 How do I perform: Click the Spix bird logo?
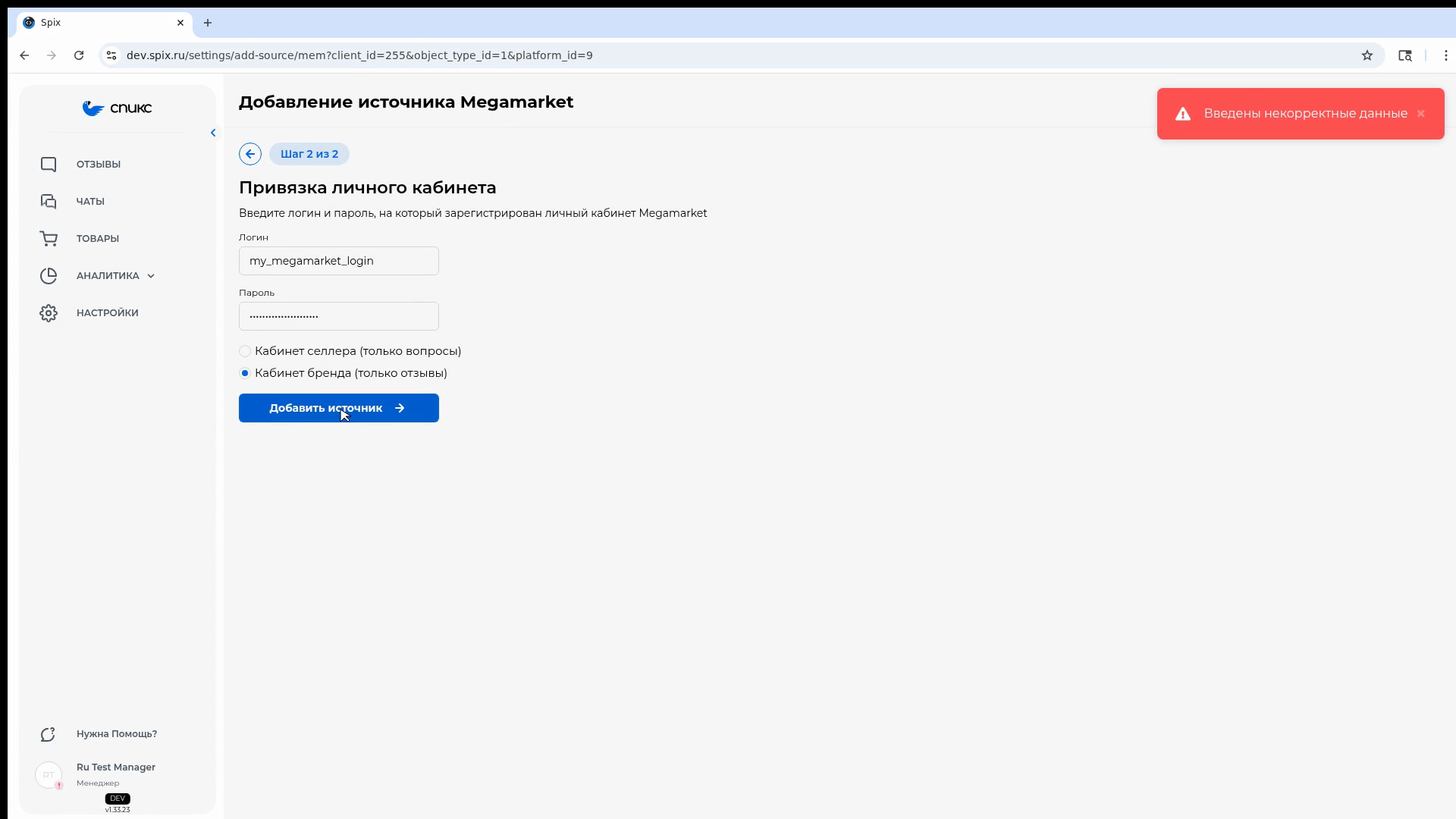pos(117,108)
